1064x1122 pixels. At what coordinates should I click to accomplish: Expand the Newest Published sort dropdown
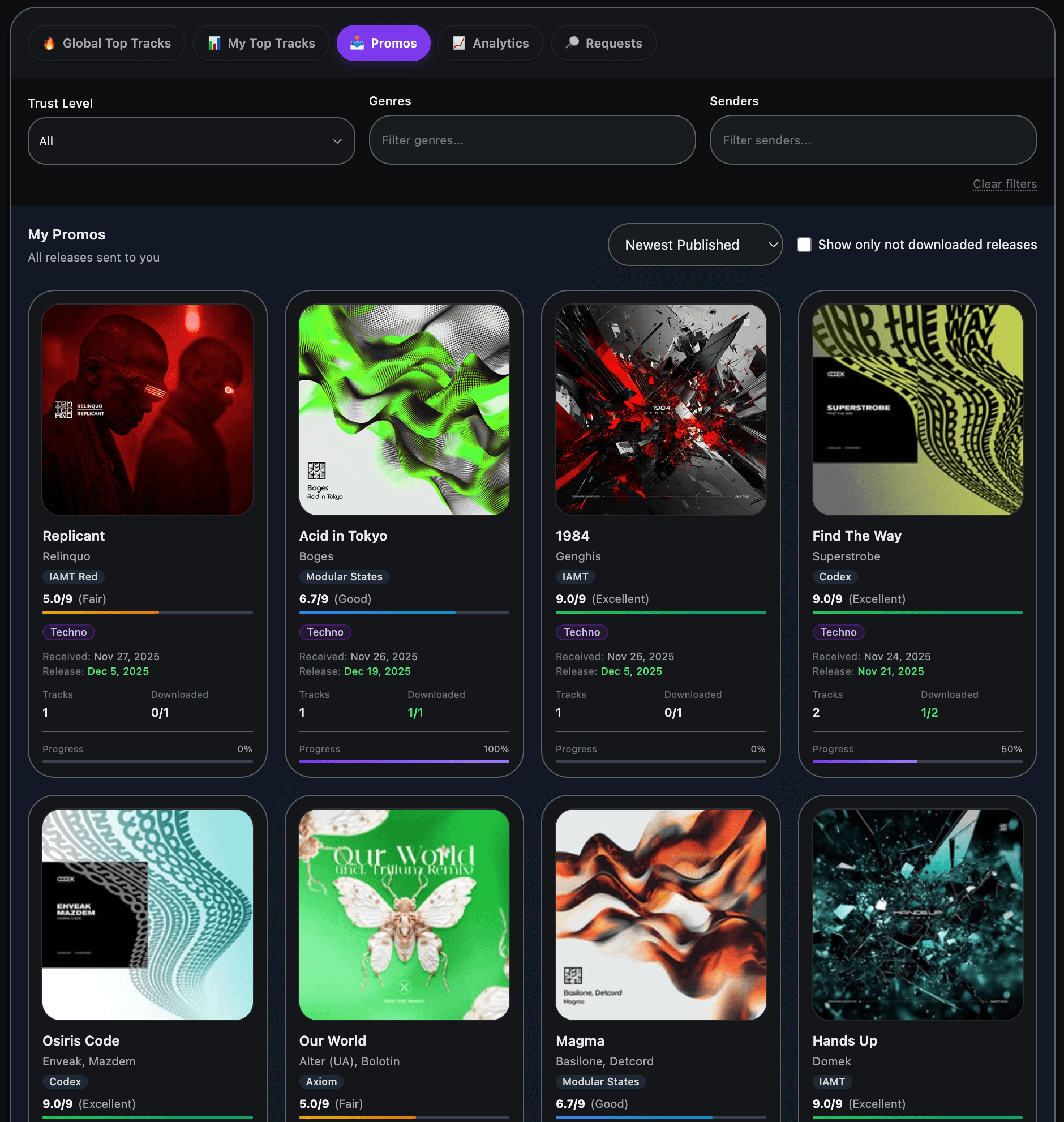695,245
